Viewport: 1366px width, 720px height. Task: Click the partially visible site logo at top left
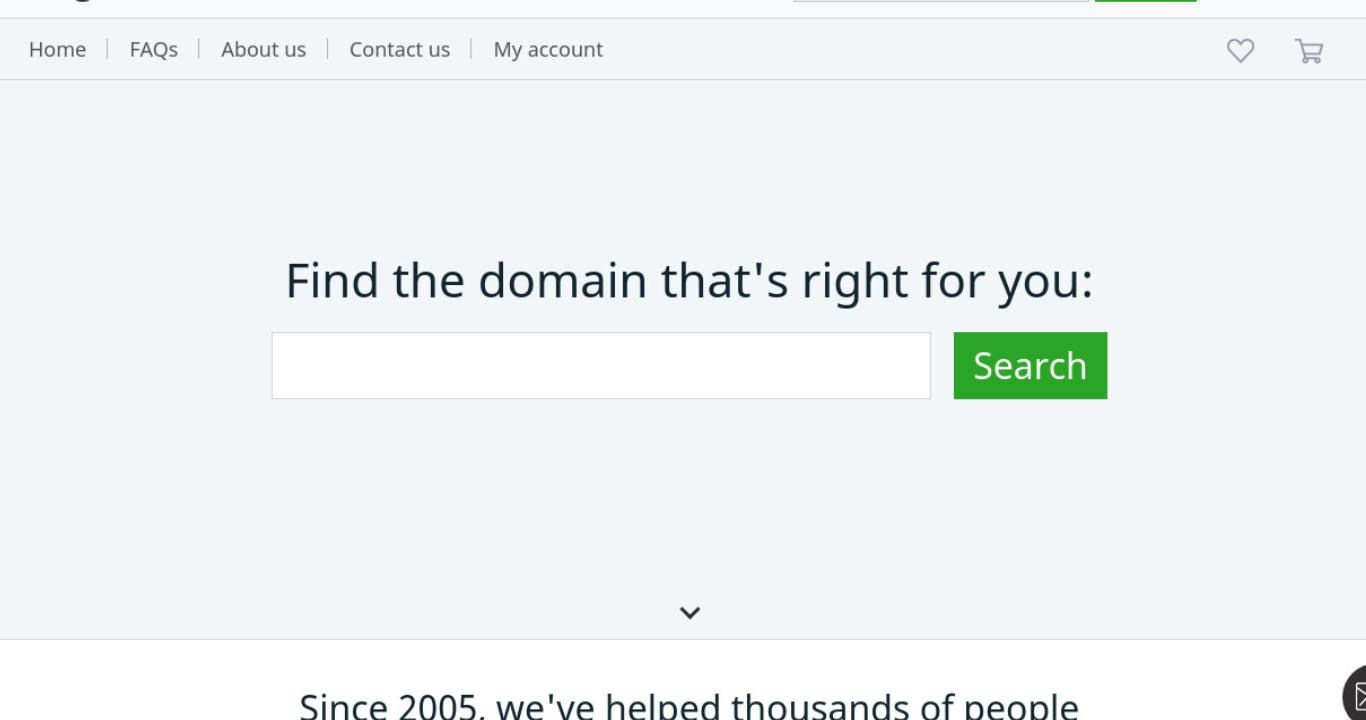(x=82, y=1)
